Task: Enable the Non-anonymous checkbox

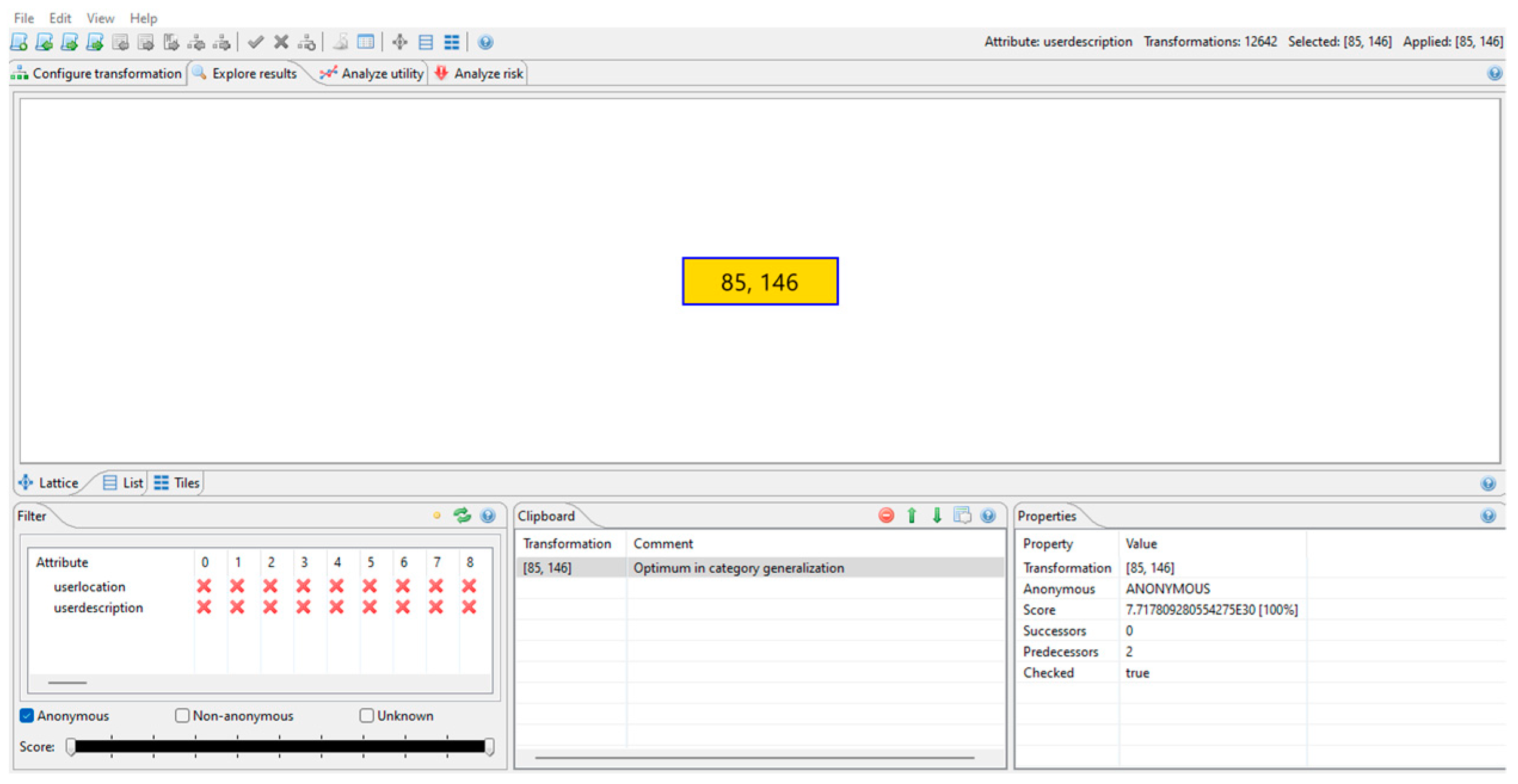Action: (x=182, y=715)
